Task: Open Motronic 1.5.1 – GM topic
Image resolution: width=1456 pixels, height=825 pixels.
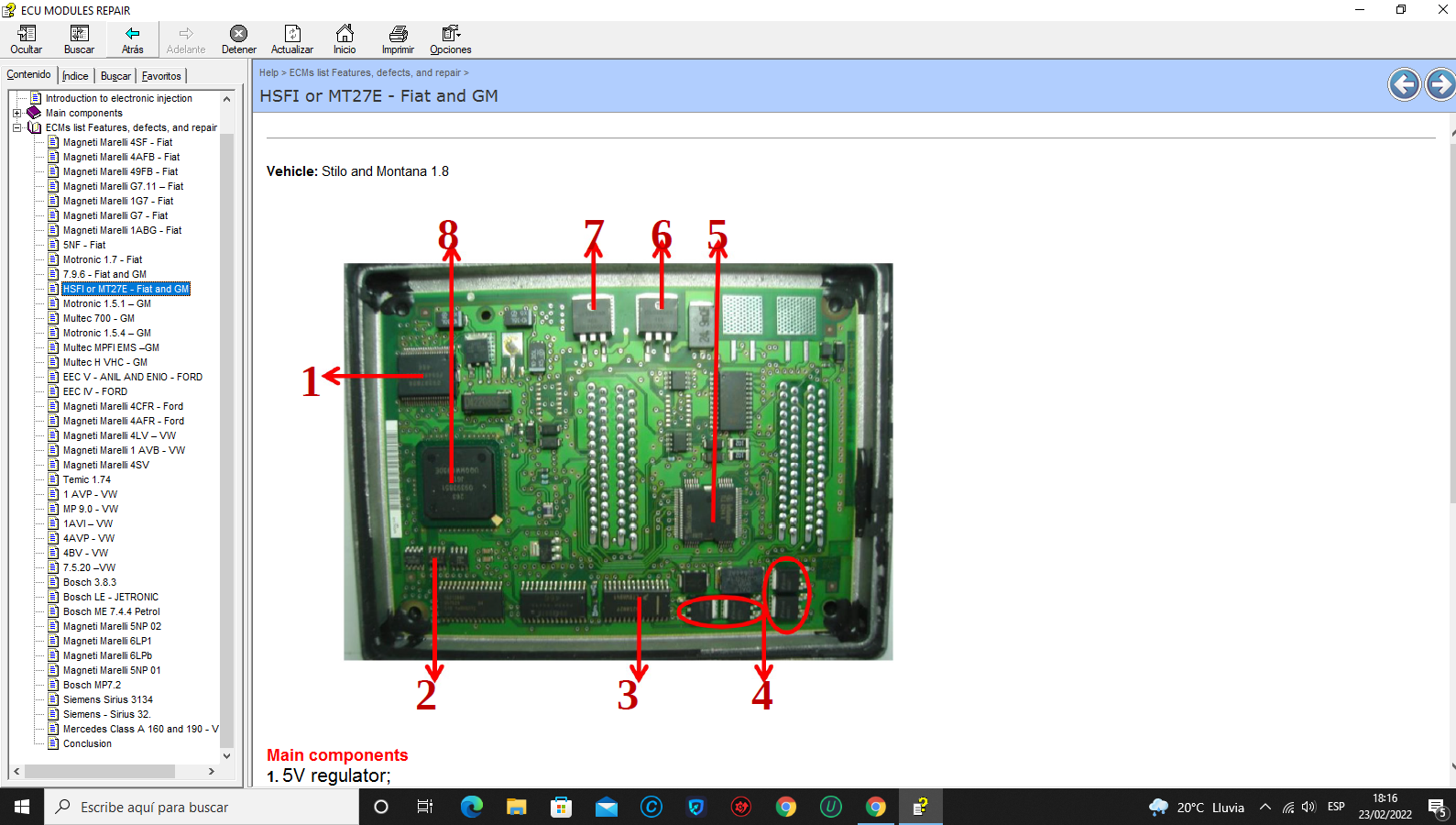Action: [x=107, y=303]
